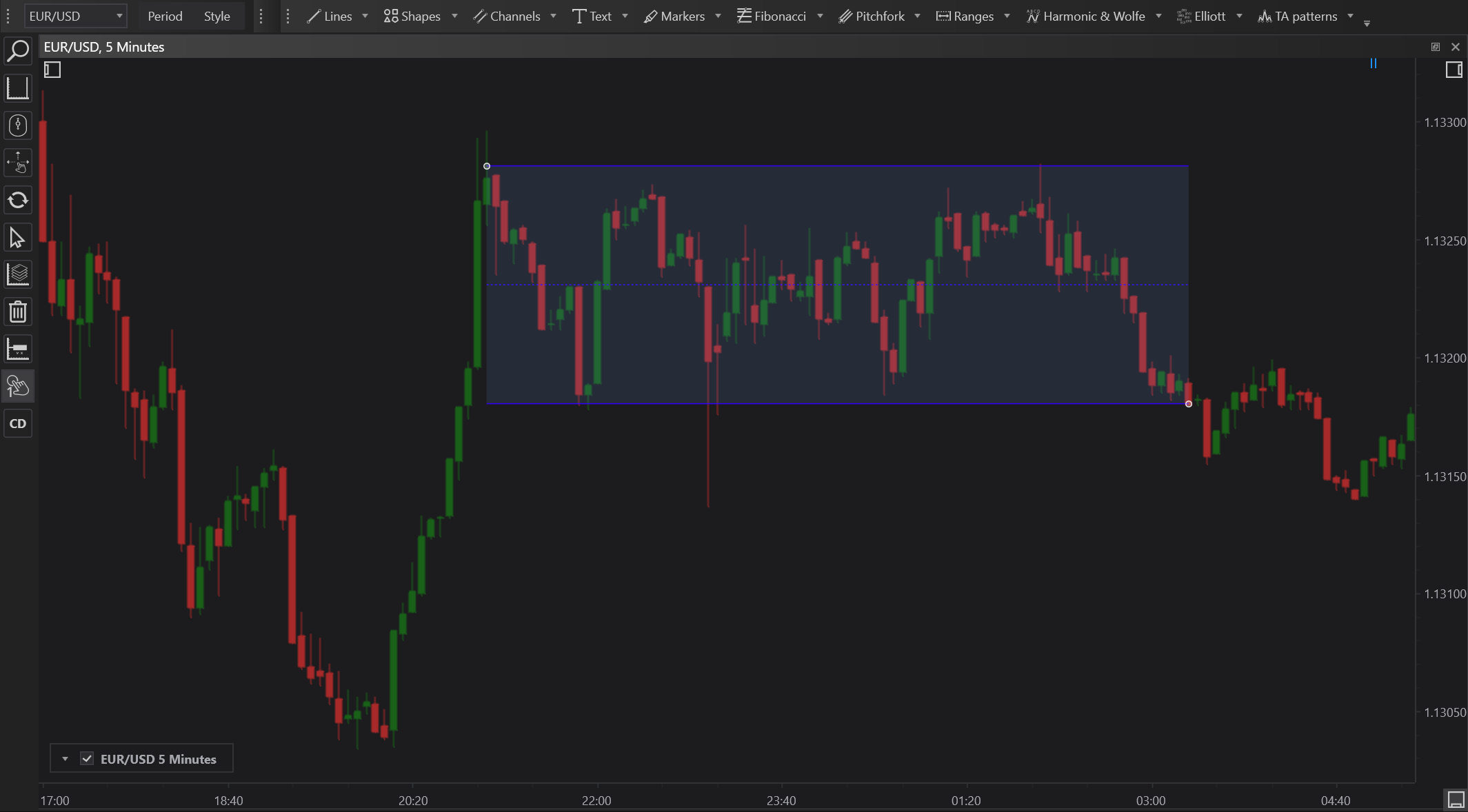Uncheck the EUR/USD 5 Minutes checkbox
1468x812 pixels.
87,759
